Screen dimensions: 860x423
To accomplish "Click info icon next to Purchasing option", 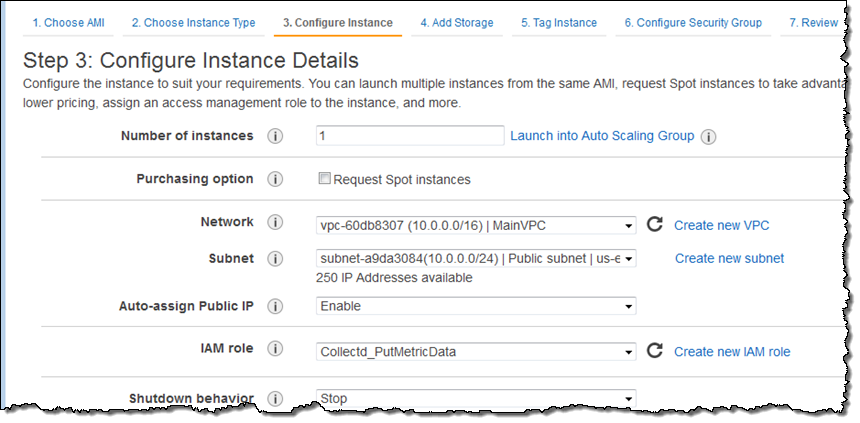I will pyautogui.click(x=275, y=179).
